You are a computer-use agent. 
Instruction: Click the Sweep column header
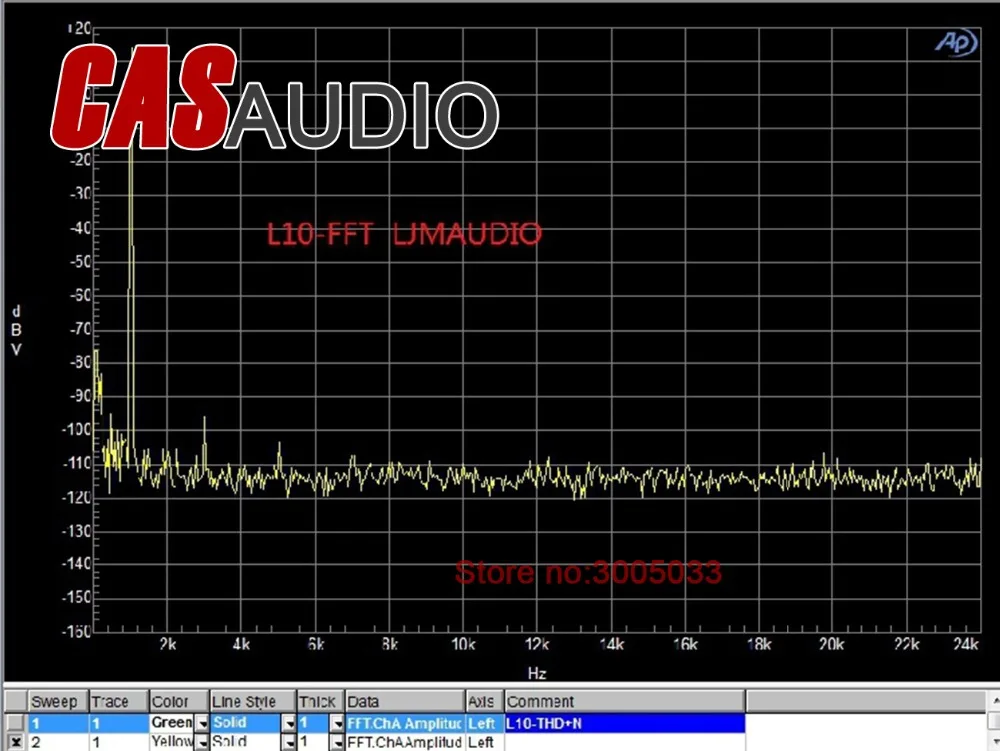point(57,701)
